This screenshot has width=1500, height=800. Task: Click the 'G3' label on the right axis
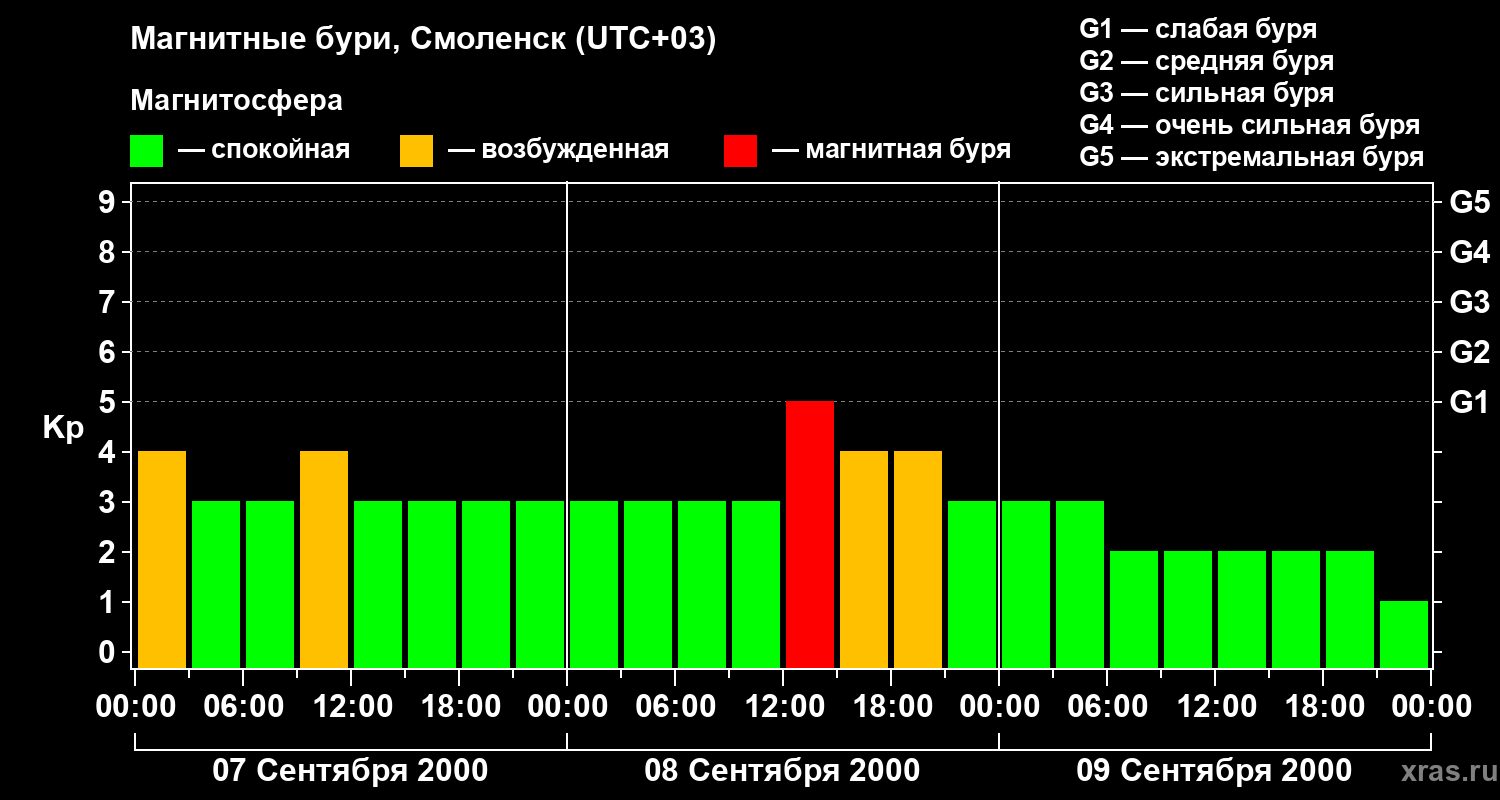[x=1469, y=303]
